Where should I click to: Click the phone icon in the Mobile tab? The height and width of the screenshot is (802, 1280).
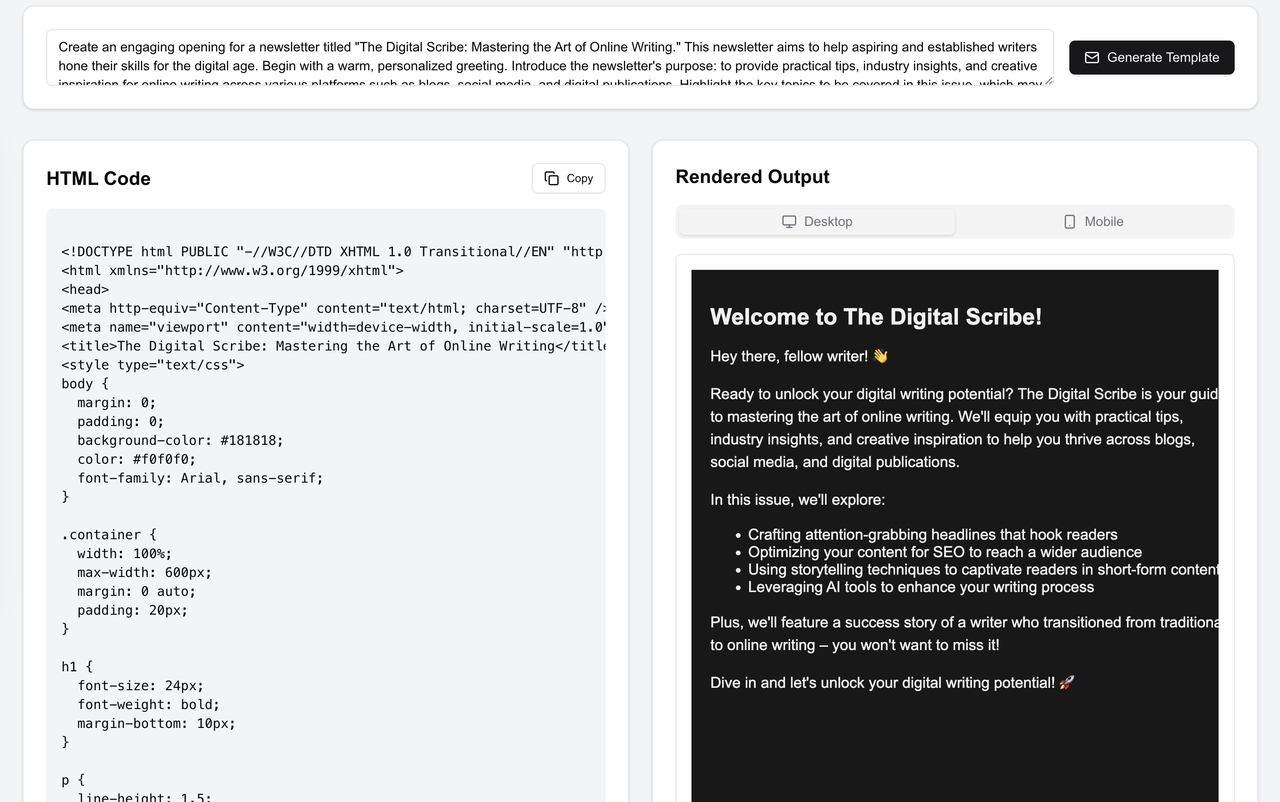[1070, 221]
